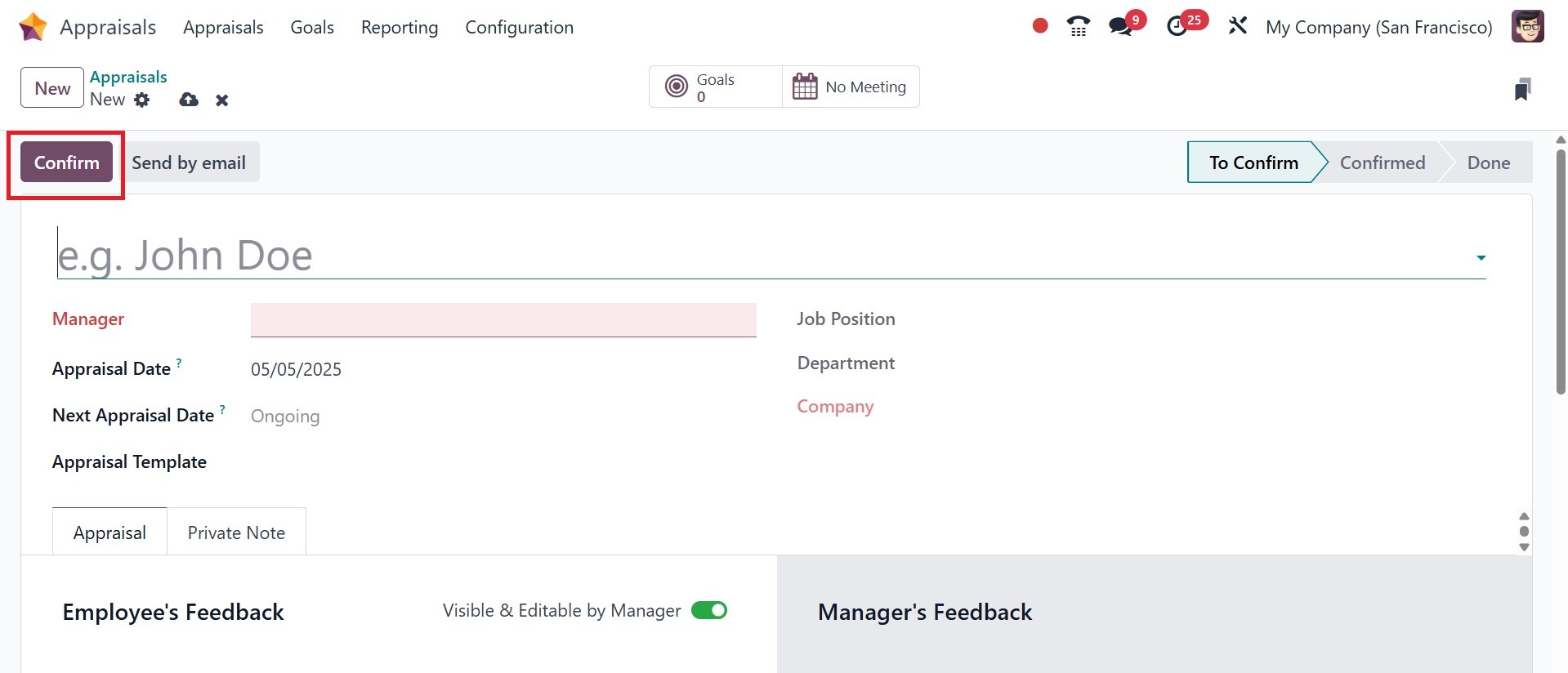The width and height of the screenshot is (1568, 673).
Task: Expand the employee name dropdown arrow
Action: pos(1481,257)
